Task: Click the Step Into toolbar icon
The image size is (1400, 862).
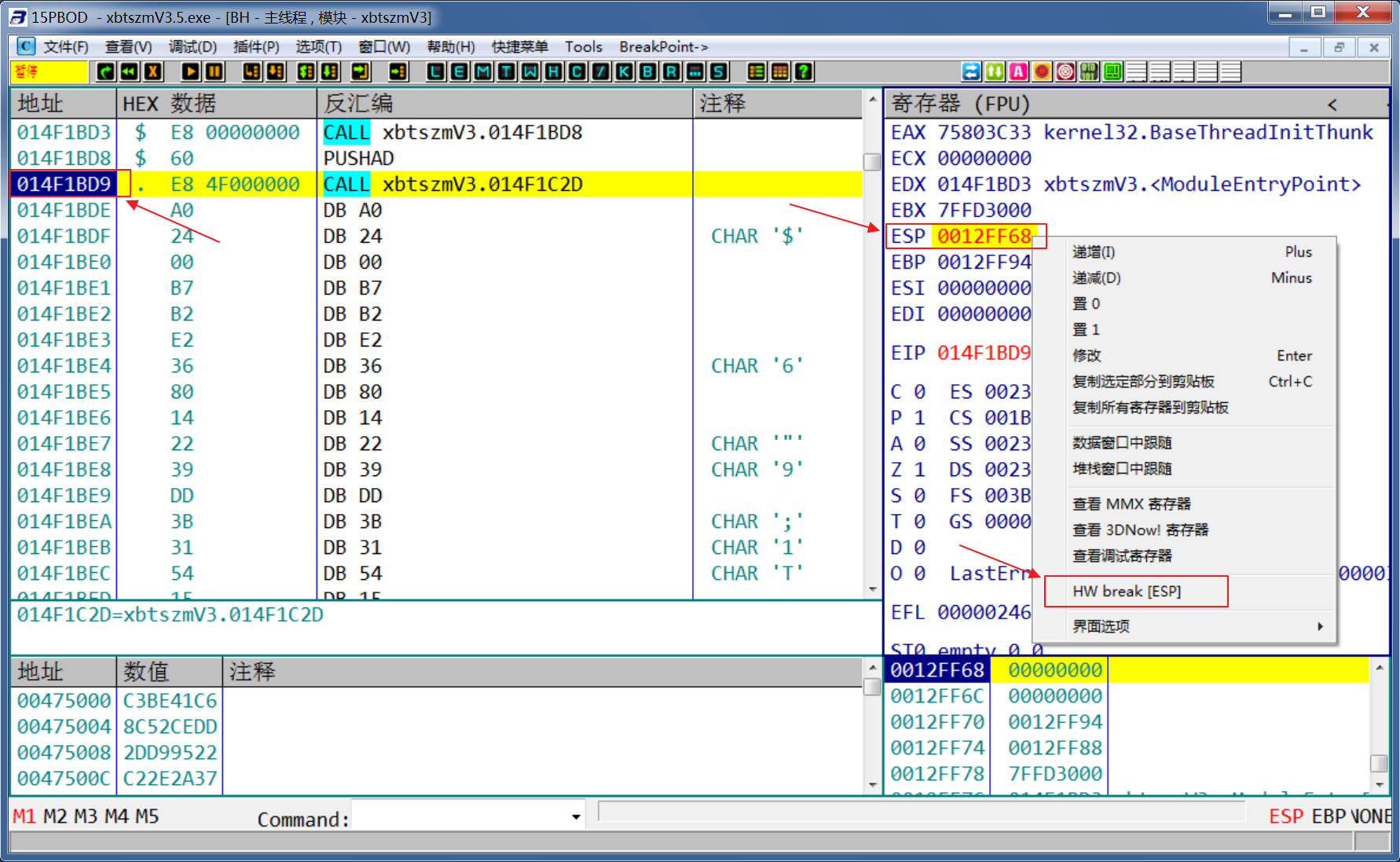Action: coord(251,72)
